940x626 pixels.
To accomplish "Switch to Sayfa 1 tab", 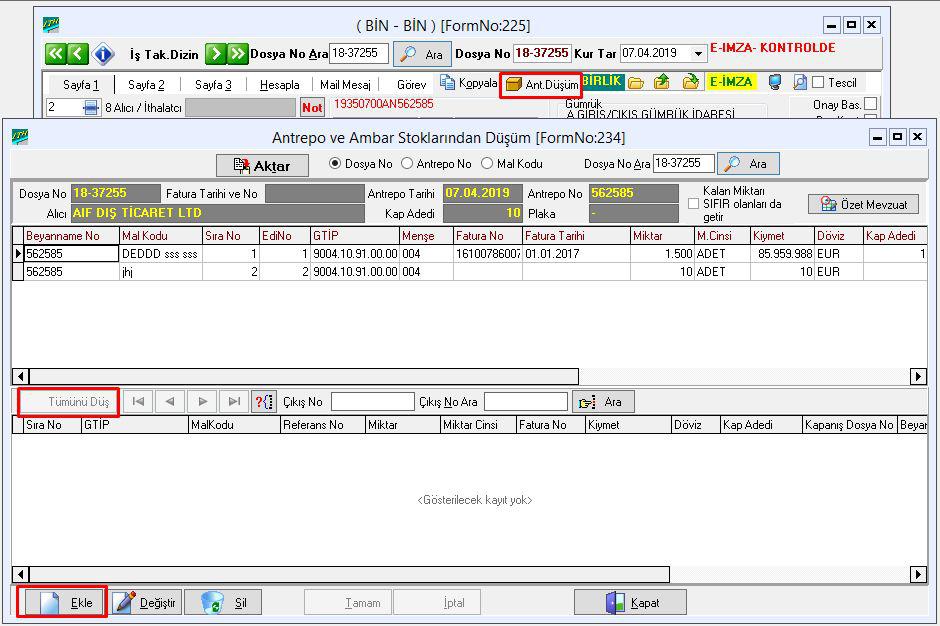I will [81, 85].
